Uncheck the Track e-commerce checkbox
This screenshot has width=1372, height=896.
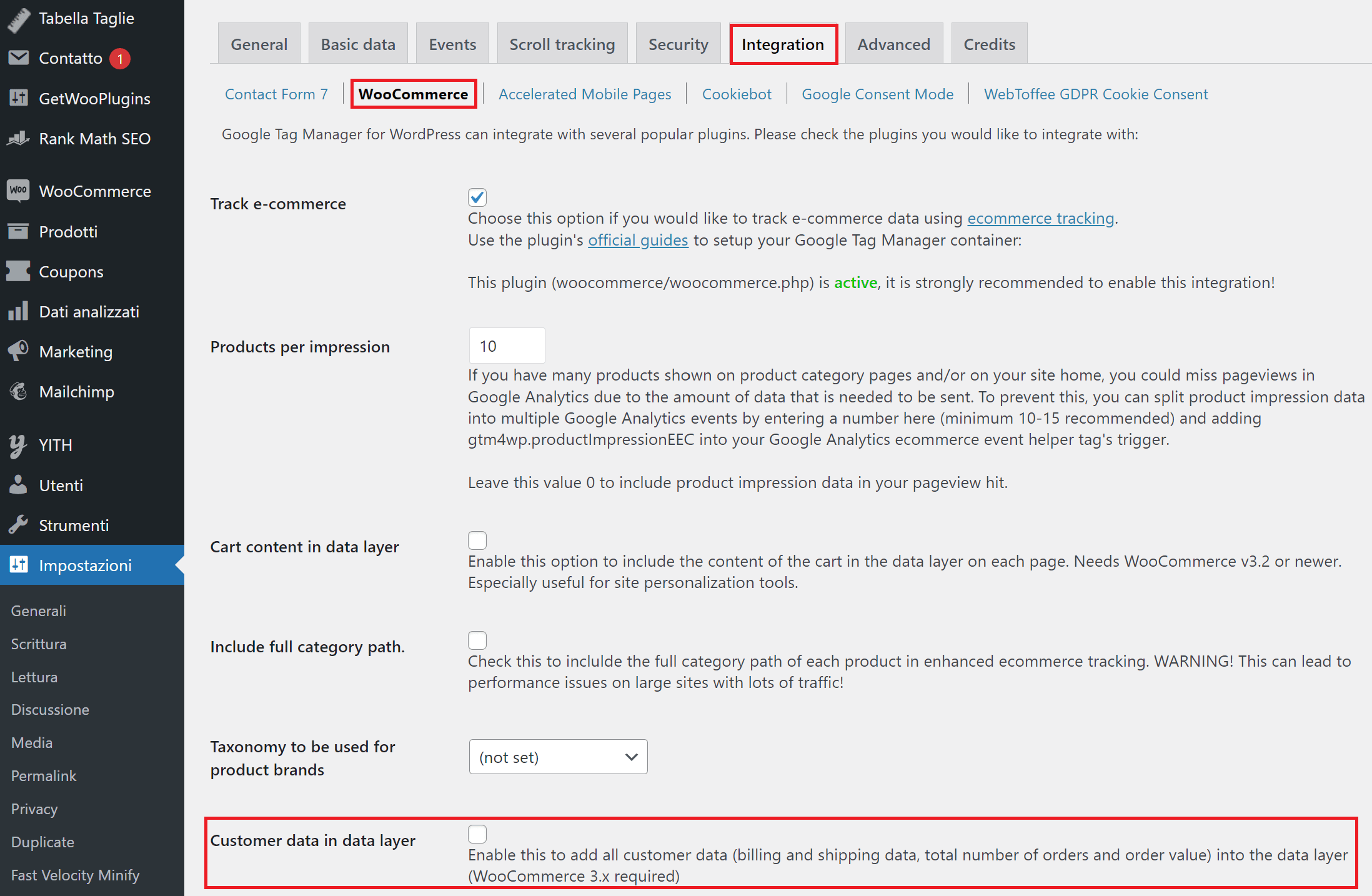(477, 197)
